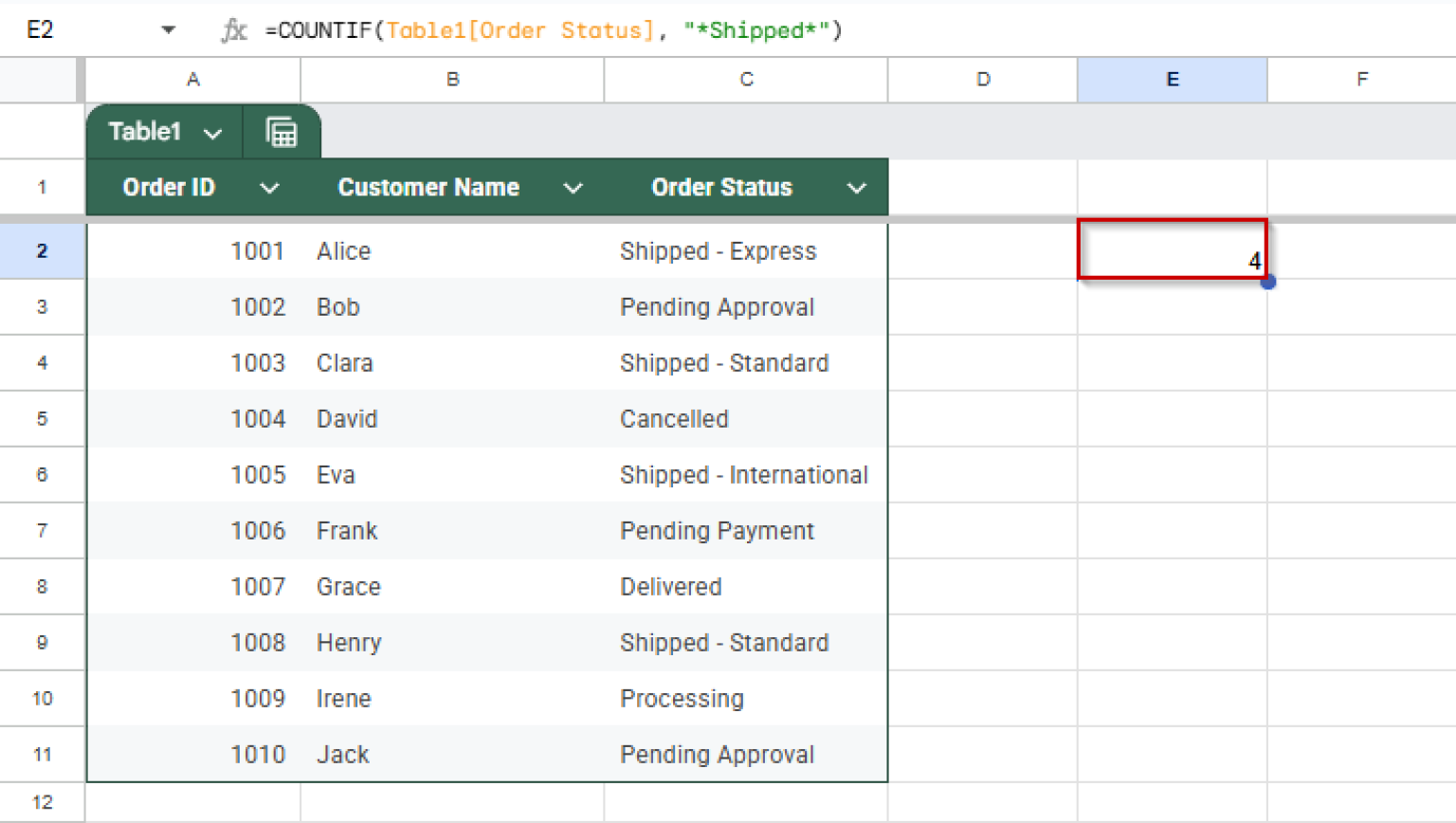Select the cell containing Alice
The width and height of the screenshot is (1456, 823).
[x=452, y=250]
